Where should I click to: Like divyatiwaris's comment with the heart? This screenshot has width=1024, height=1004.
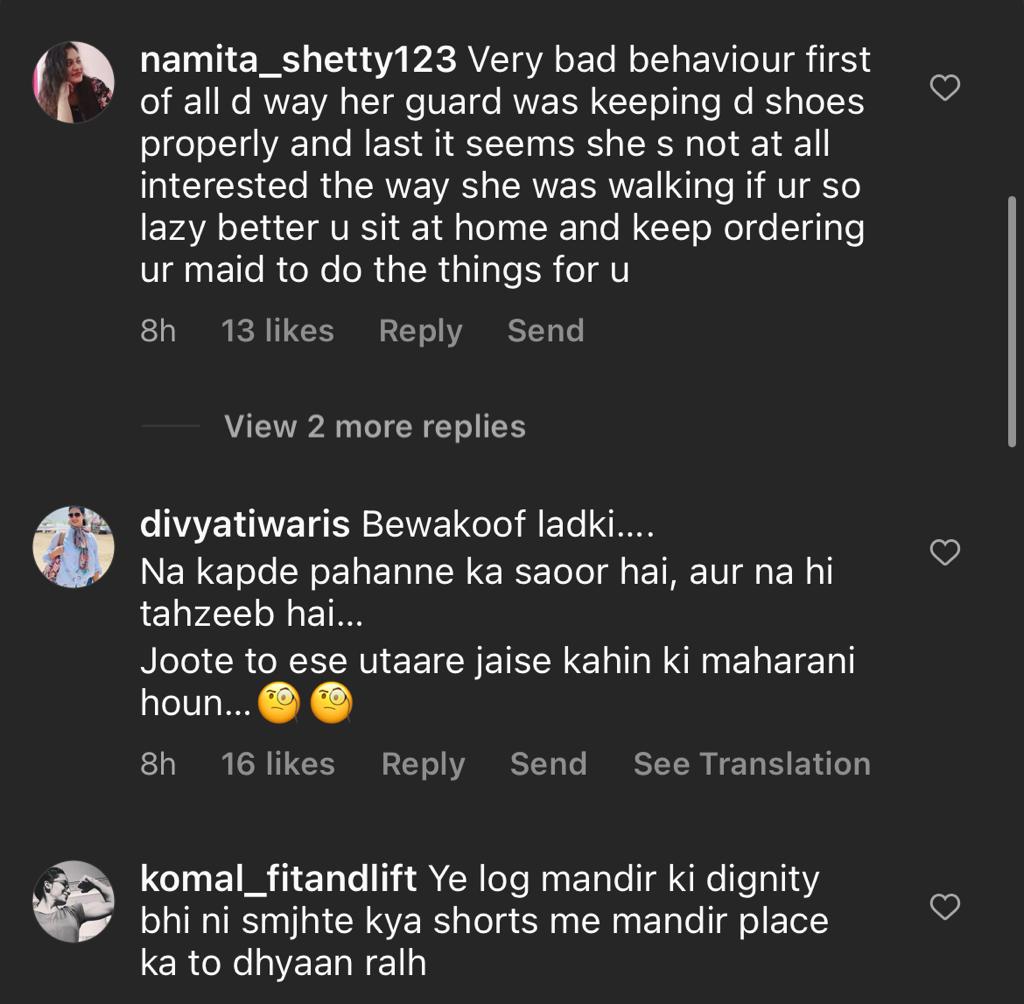tap(945, 552)
